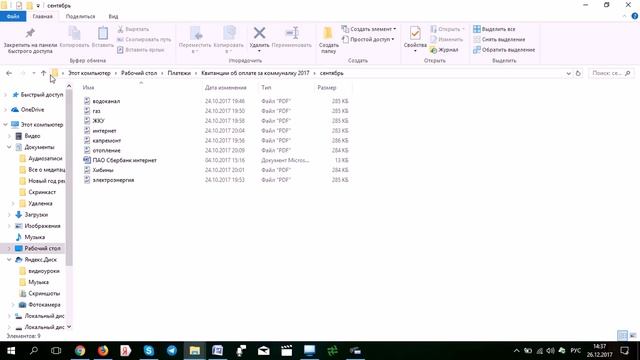Collapse the Яндекс.Диск tree node
This screenshot has height=360, width=640.
pos(9,260)
